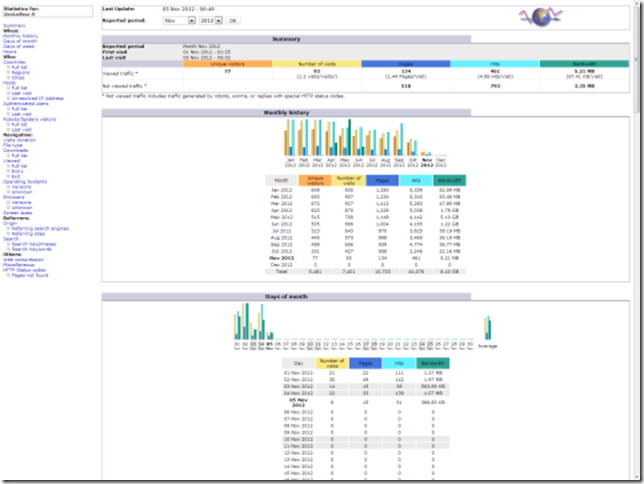Open Hosts link in sidebar
The width and height of the screenshot is (644, 484).
click(9, 83)
